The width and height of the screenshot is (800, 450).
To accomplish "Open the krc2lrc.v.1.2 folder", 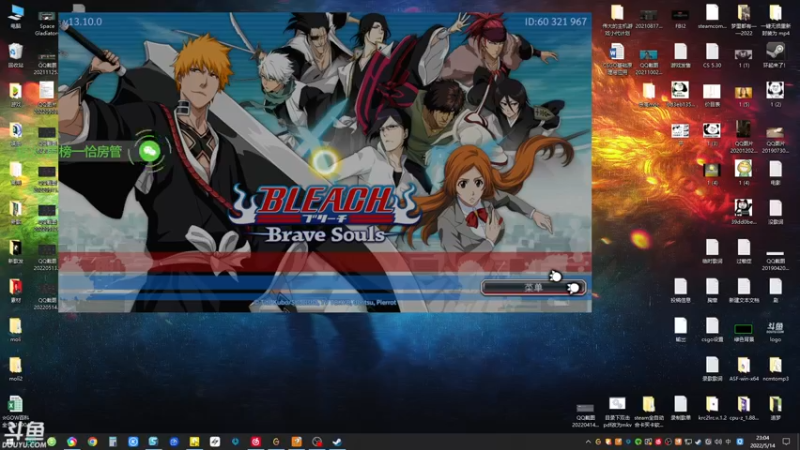I will click(712, 409).
